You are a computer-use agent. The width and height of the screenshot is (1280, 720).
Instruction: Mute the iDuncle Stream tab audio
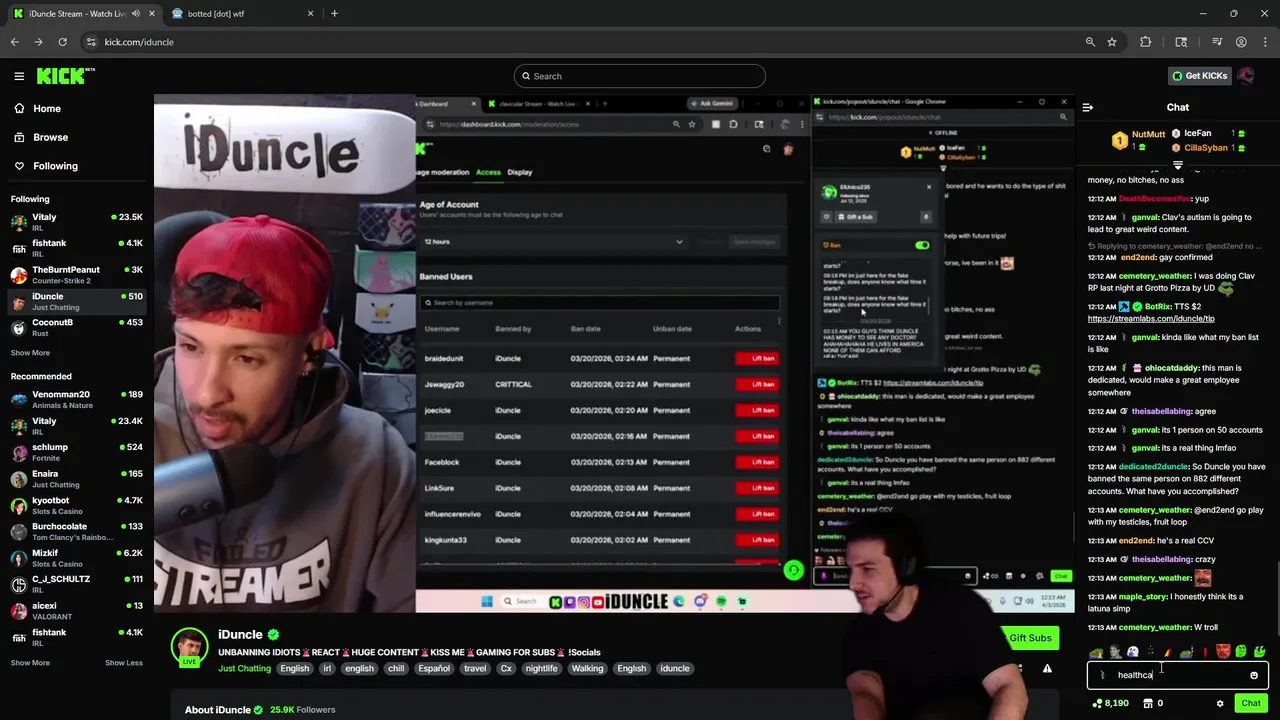[136, 14]
